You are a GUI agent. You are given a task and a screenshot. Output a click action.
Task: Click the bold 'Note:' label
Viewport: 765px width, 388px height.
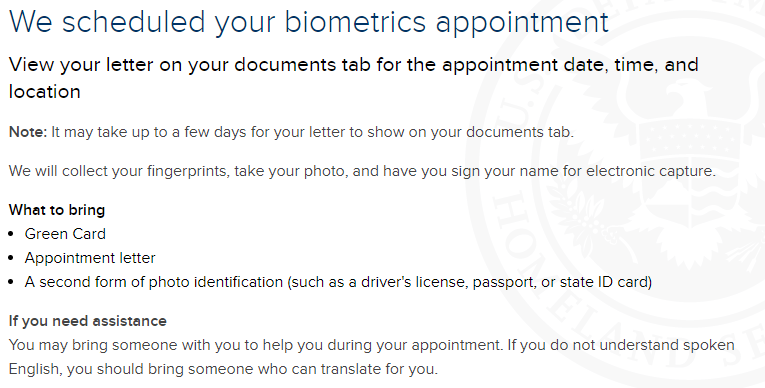(28, 132)
